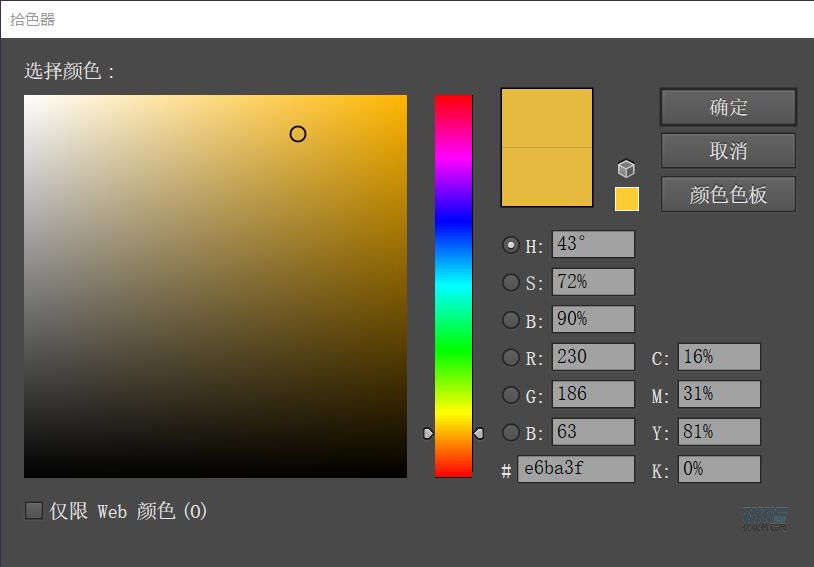Confirm with the 确定 button

[728, 107]
